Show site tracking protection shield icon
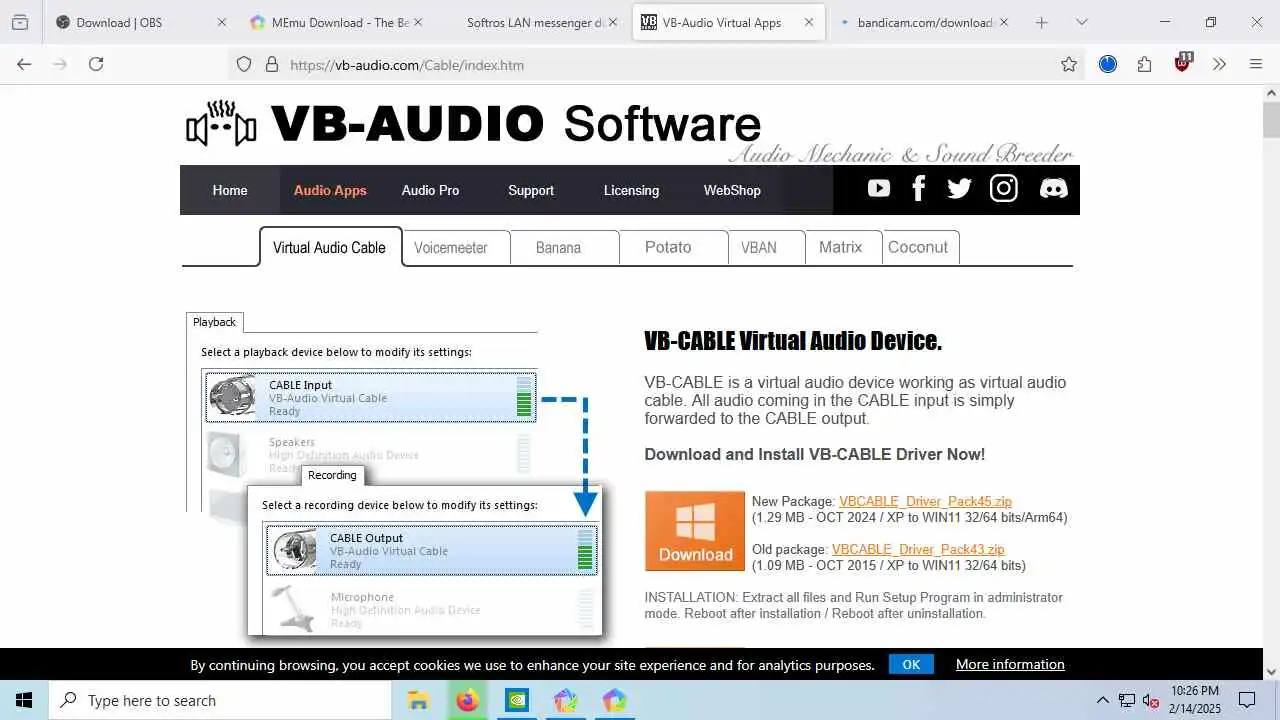Screen dimensions: 1280x720 point(244,64)
